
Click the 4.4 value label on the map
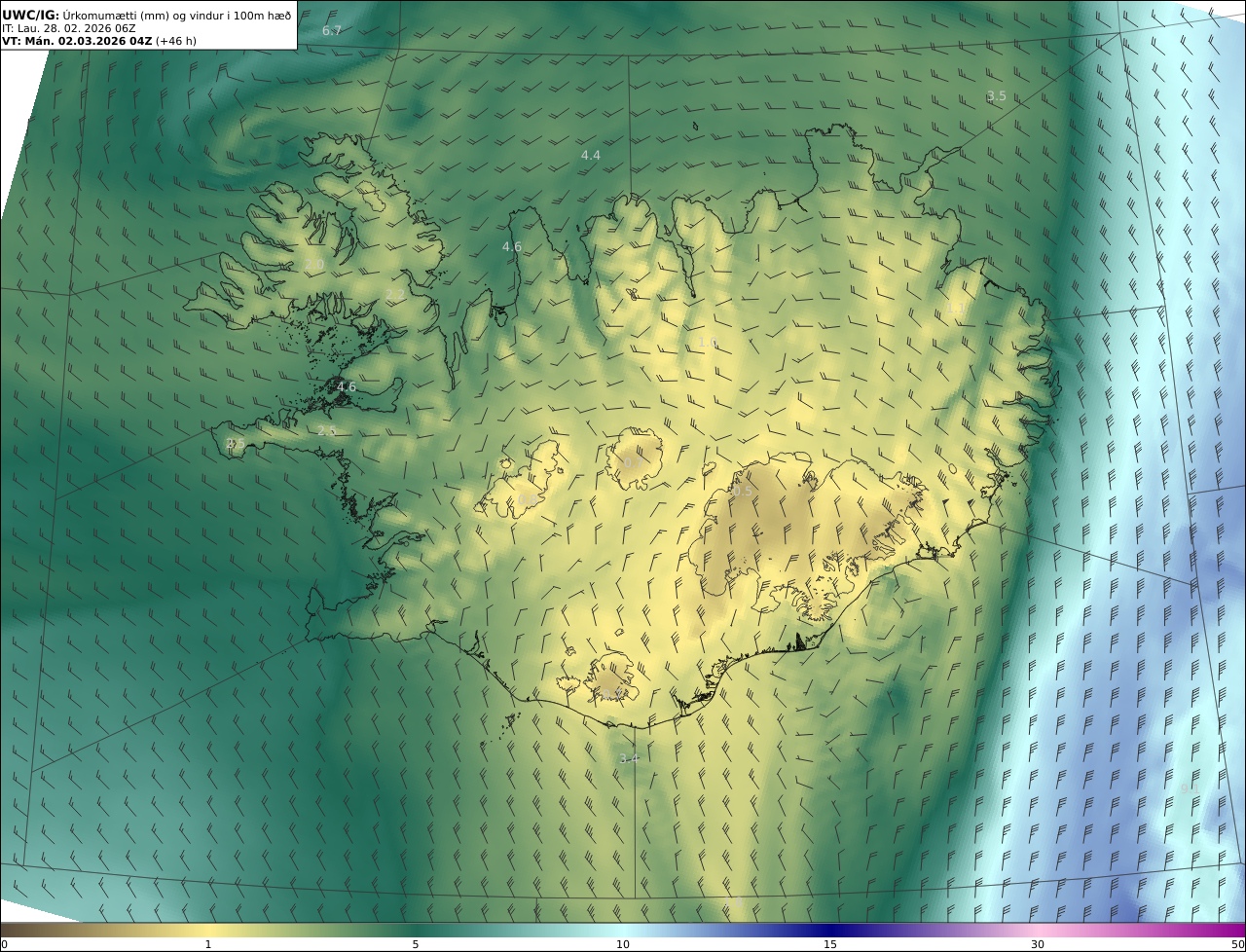coord(591,155)
